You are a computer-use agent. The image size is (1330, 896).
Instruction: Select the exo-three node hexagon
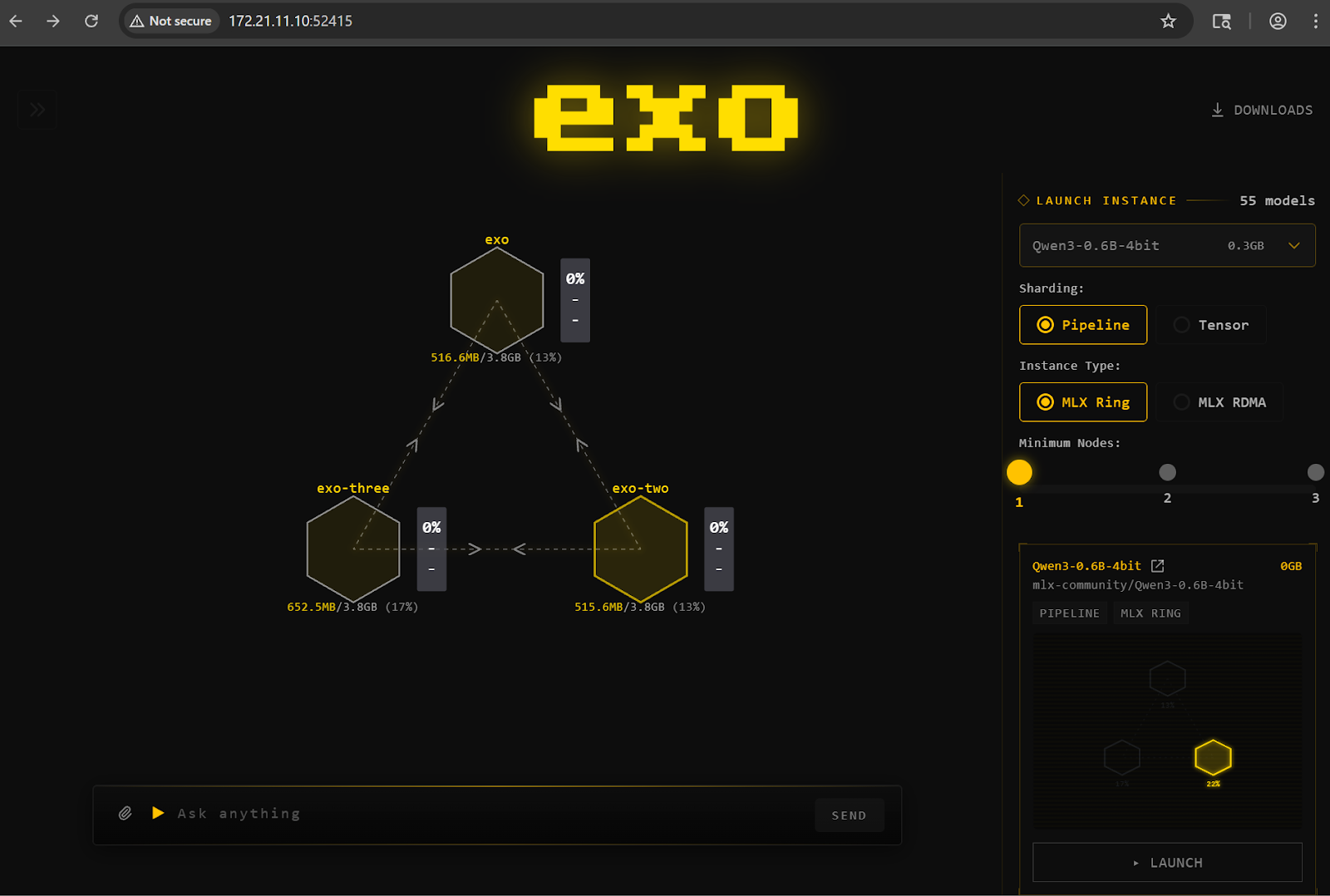click(353, 549)
